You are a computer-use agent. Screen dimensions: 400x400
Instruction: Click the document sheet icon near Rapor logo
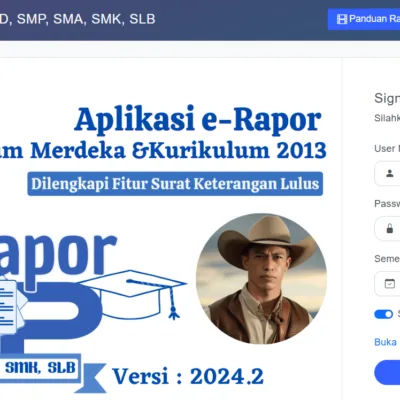point(8,307)
